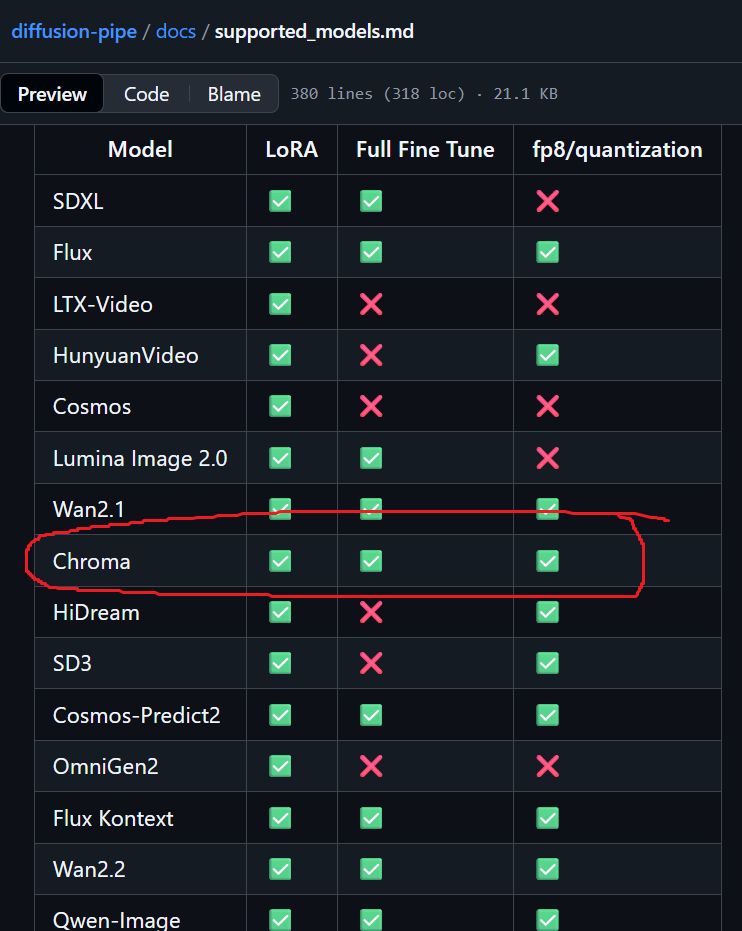This screenshot has width=742, height=931.
Task: Open the Blame view tab
Action: [x=234, y=94]
